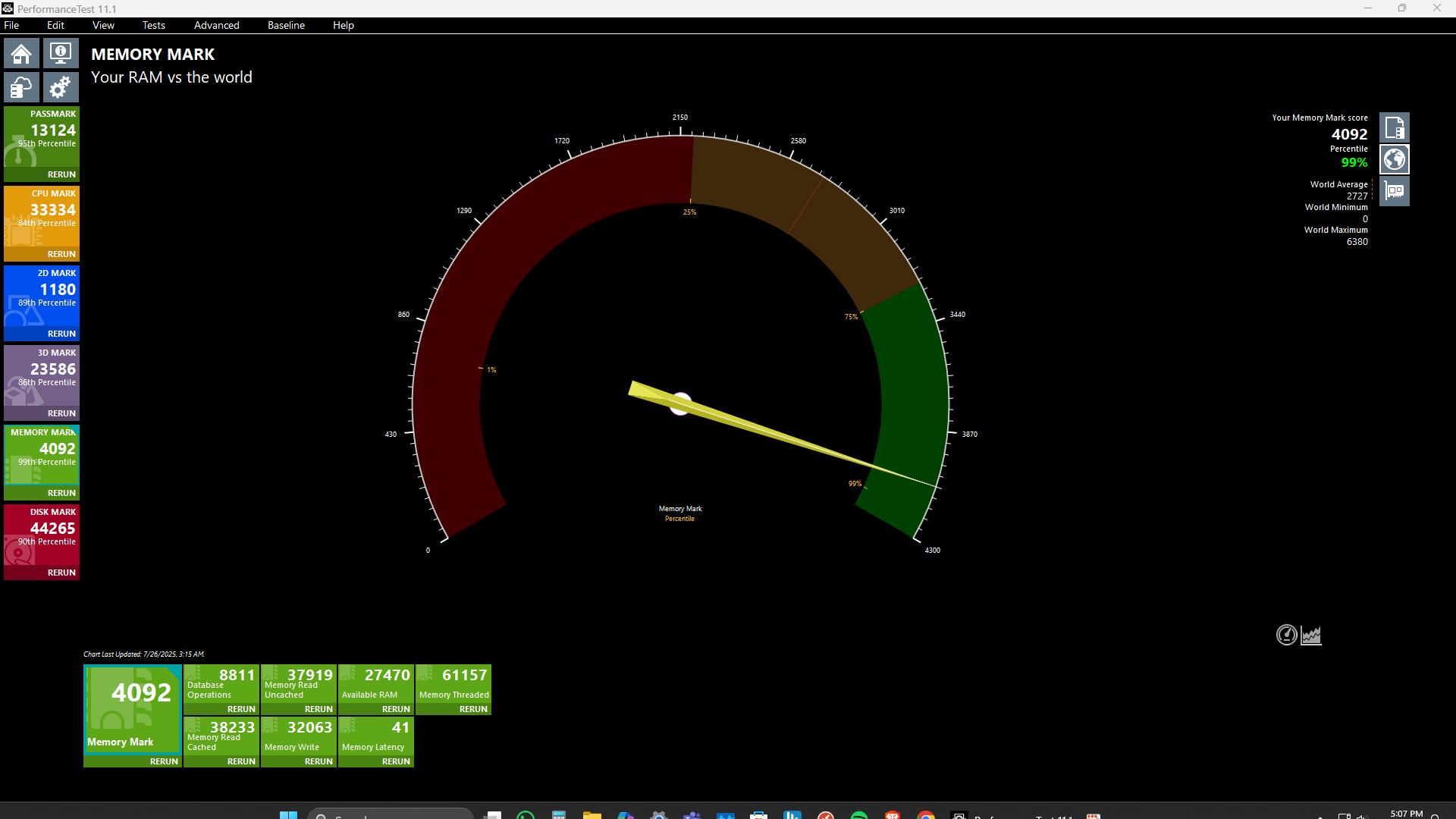Viewport: 1456px width, 819px height.
Task: Open the Baseline menu
Action: [286, 25]
